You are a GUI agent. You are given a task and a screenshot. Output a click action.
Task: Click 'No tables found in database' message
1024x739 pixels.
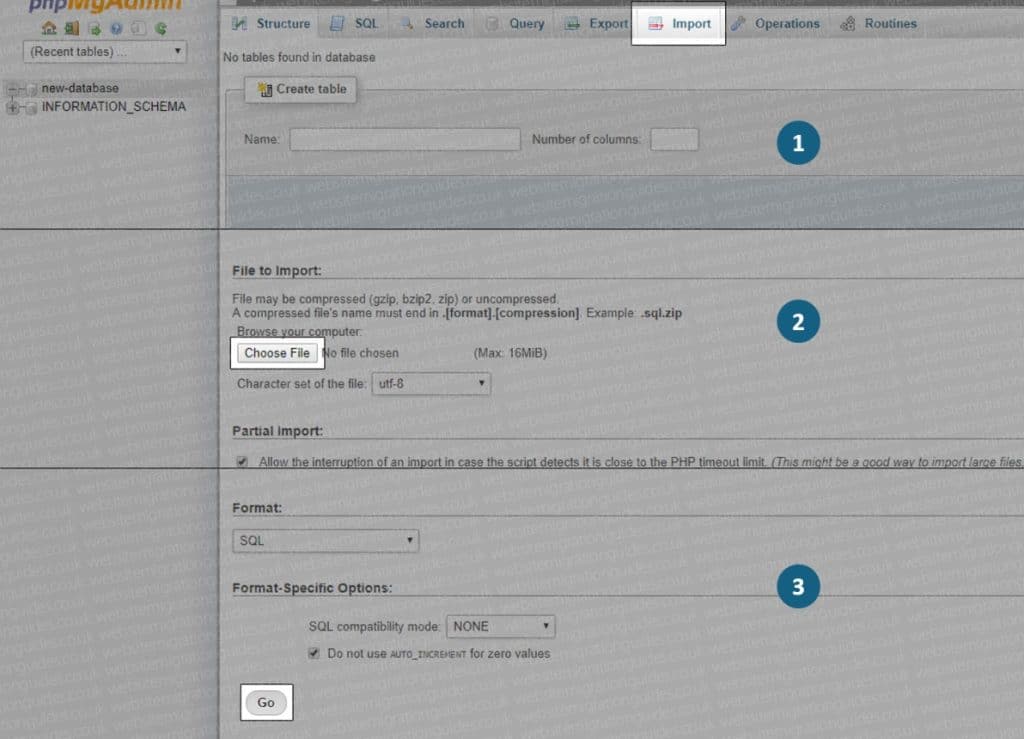click(299, 57)
